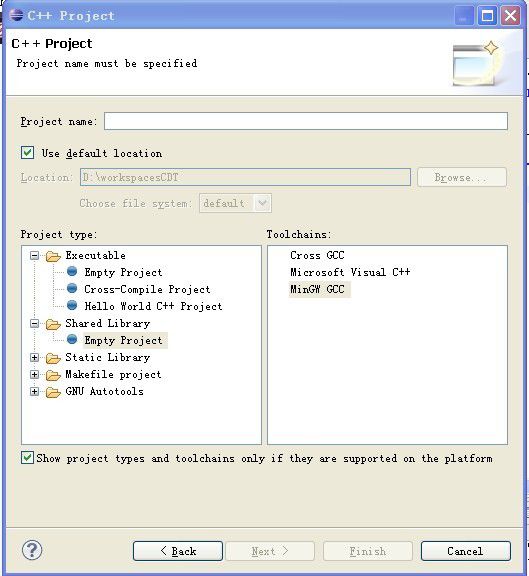Click the Back button
The height and width of the screenshot is (576, 529).
[178, 551]
